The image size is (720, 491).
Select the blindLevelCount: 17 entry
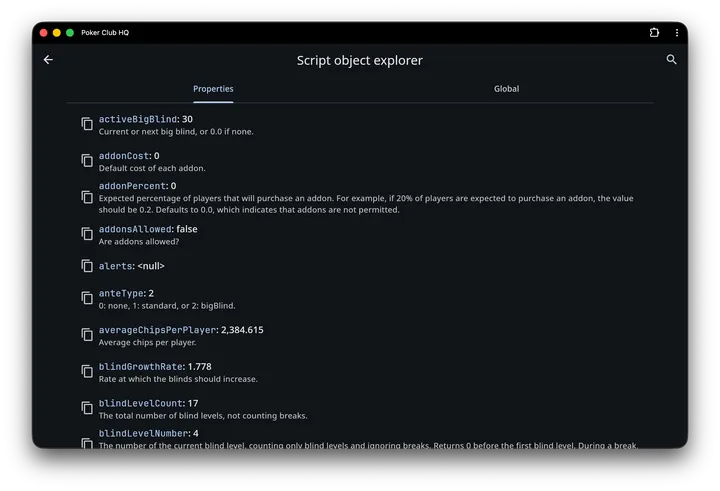tap(148, 403)
